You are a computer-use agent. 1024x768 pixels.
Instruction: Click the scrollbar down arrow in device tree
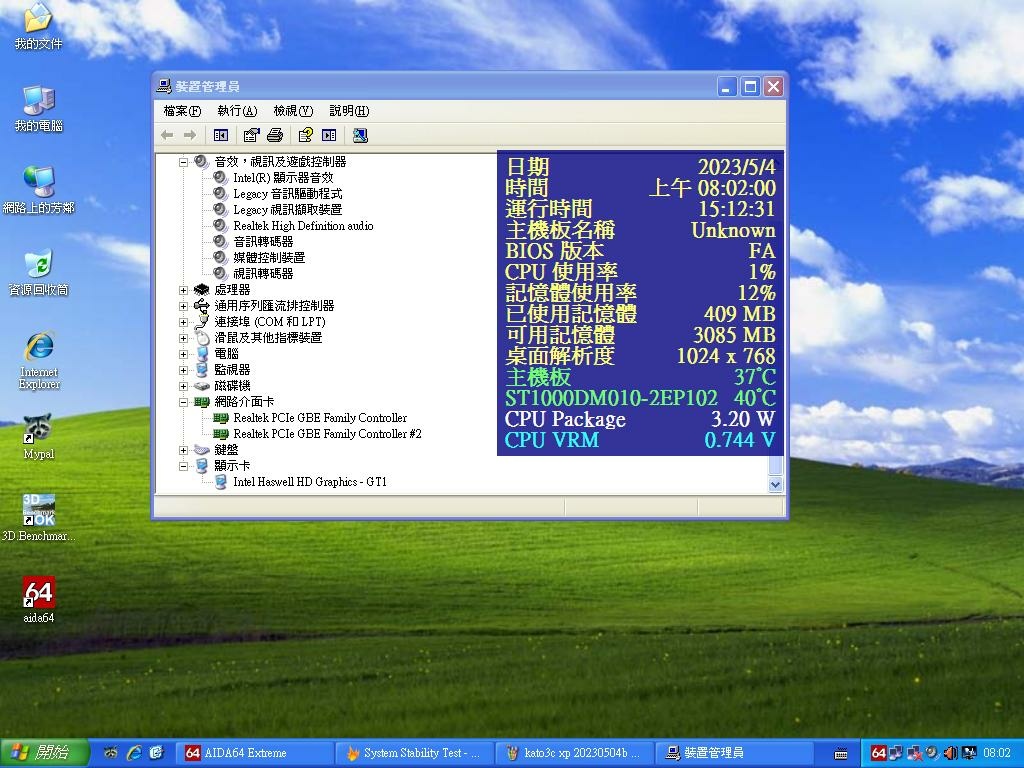775,485
